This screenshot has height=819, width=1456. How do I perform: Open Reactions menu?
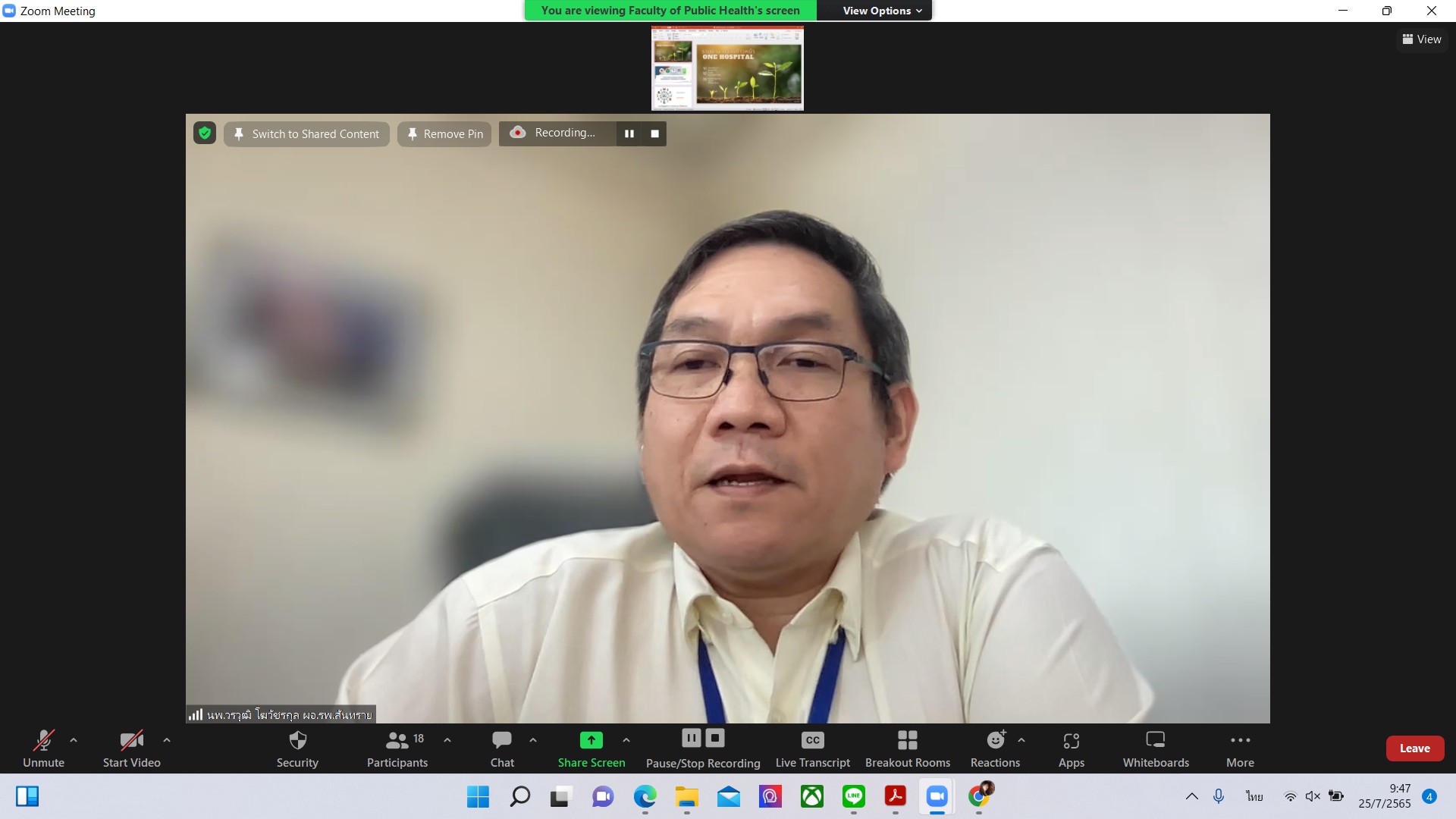point(995,748)
